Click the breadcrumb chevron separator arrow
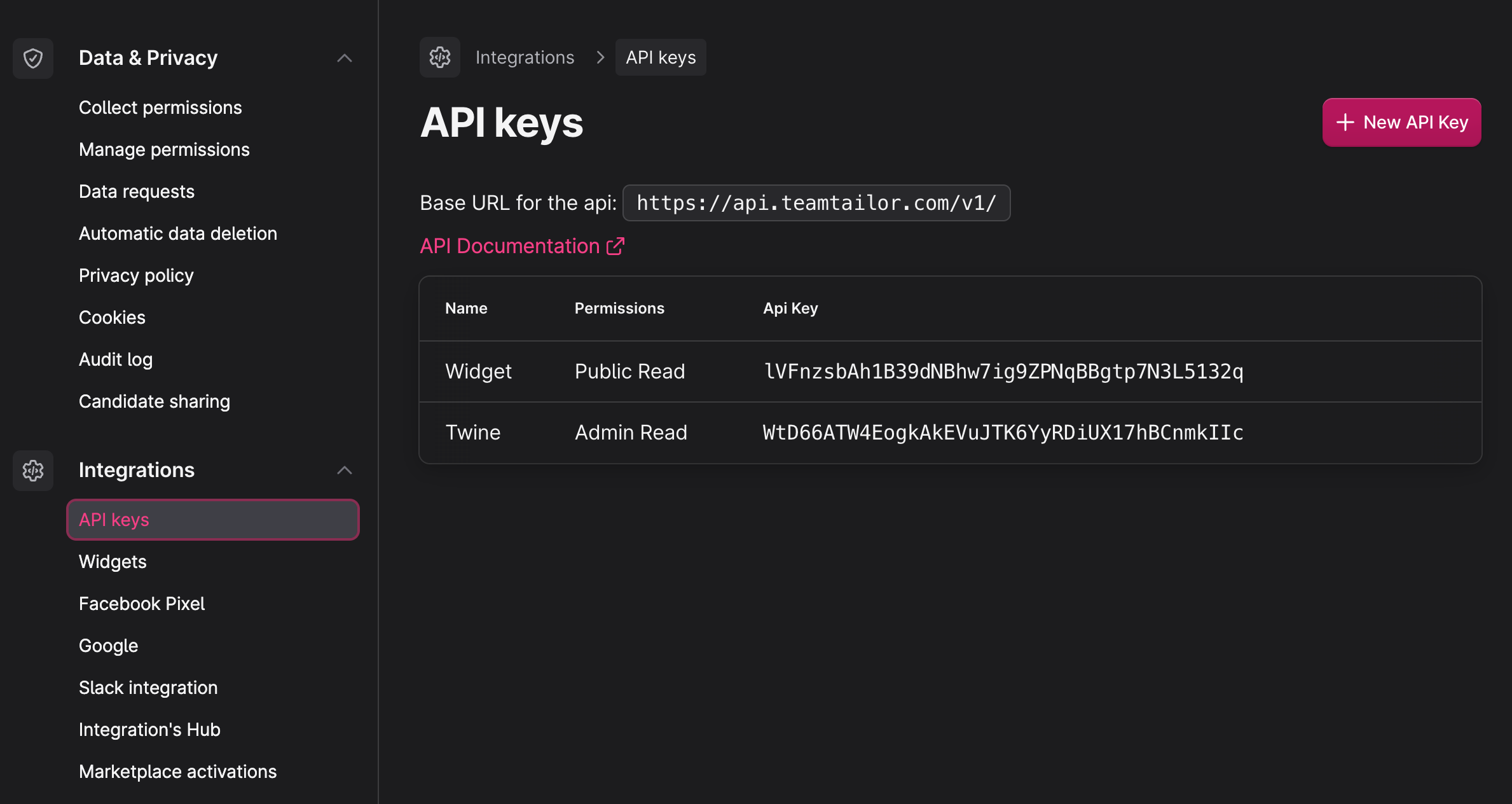 click(x=600, y=57)
